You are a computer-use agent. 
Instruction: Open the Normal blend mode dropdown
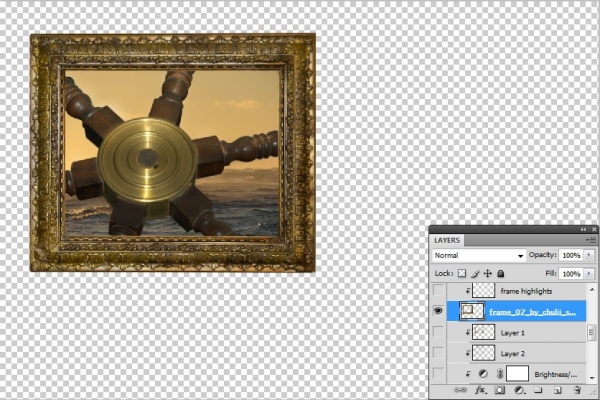(x=479, y=255)
